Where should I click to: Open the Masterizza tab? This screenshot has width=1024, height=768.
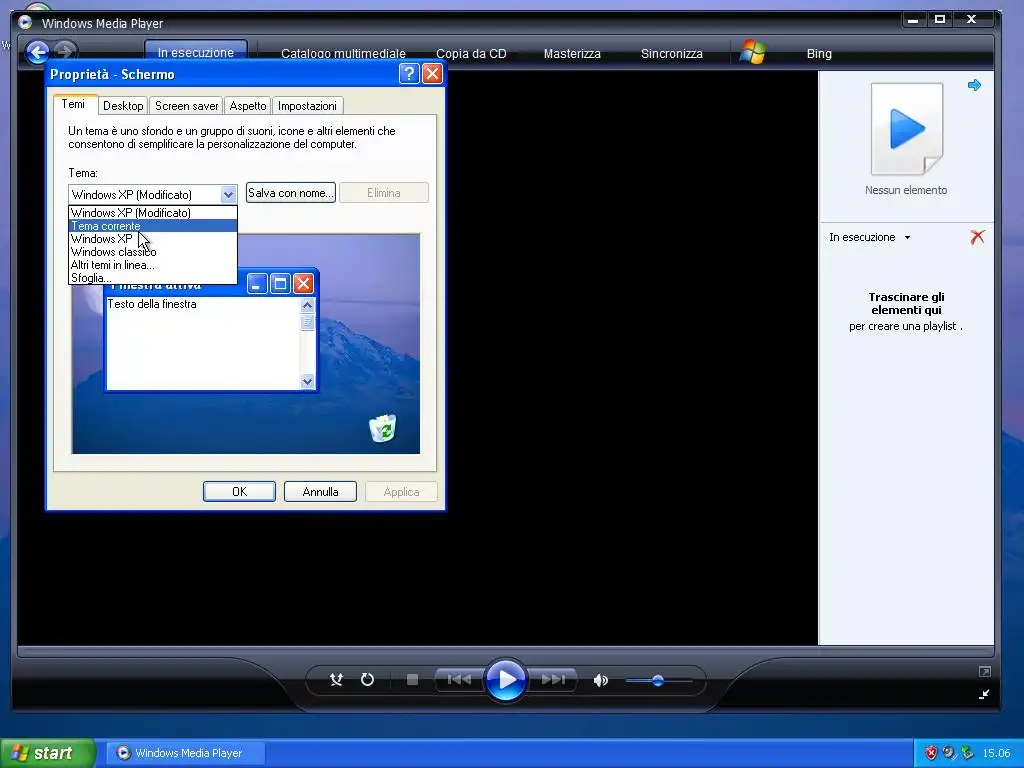point(572,54)
